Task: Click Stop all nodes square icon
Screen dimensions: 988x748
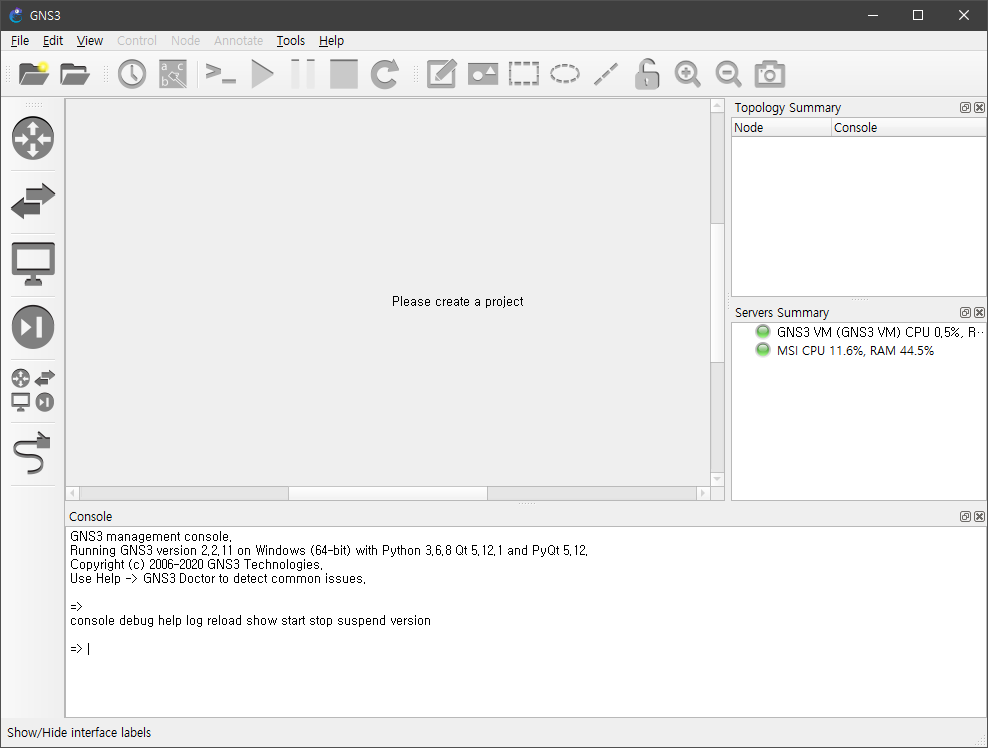Action: (x=344, y=74)
